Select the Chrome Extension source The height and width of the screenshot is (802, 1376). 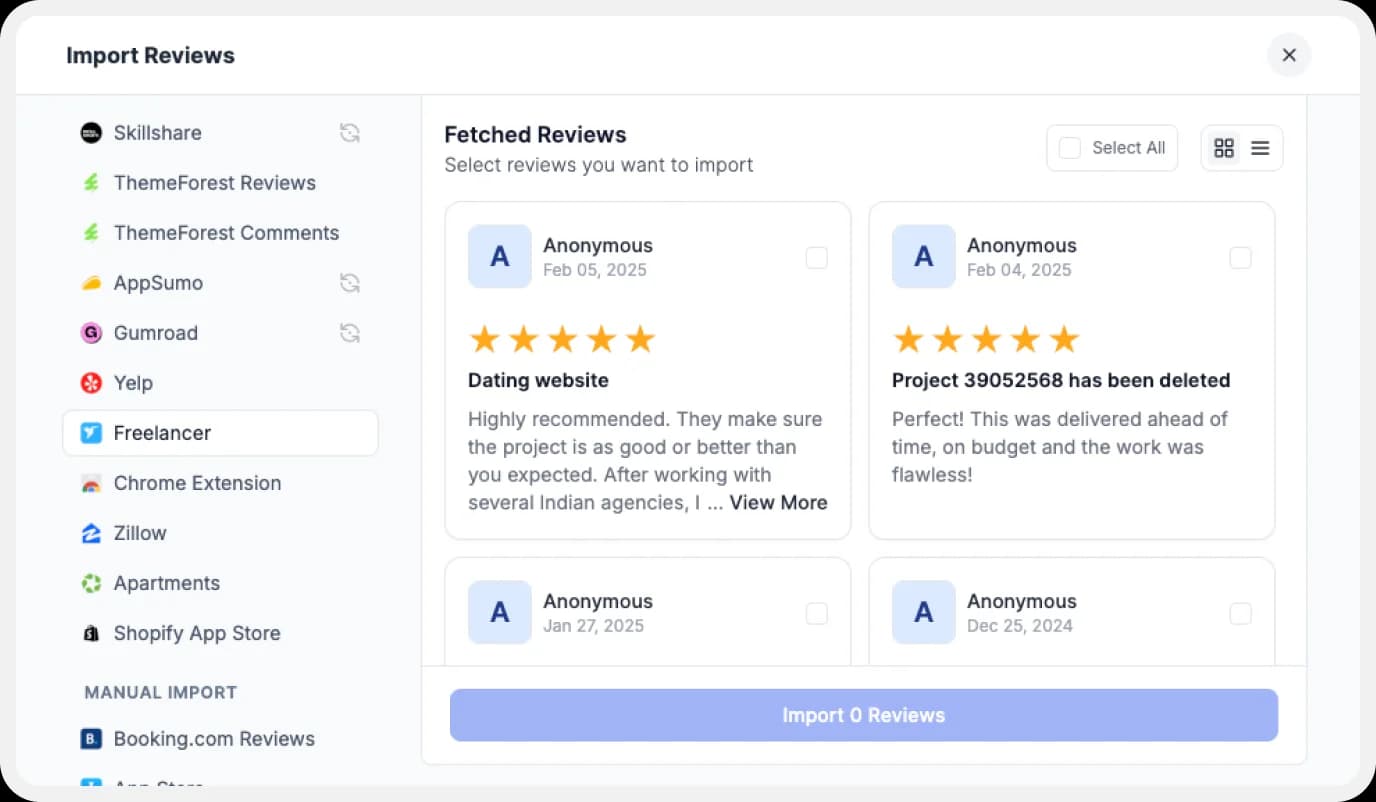pyautogui.click(x=197, y=483)
